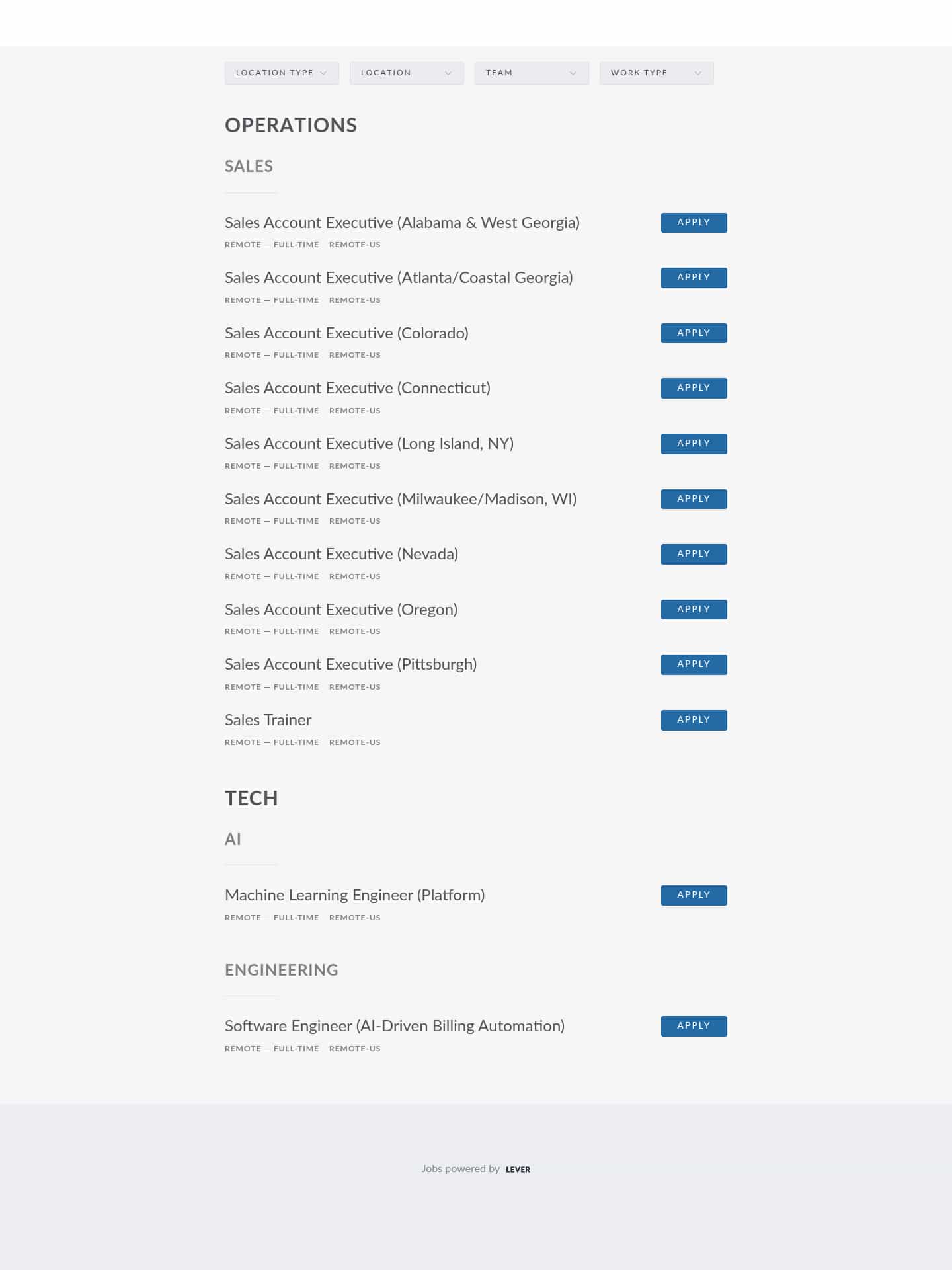Open Sales Account Executive (Colorado) job listing
This screenshot has height=1270, width=952.
(x=346, y=333)
